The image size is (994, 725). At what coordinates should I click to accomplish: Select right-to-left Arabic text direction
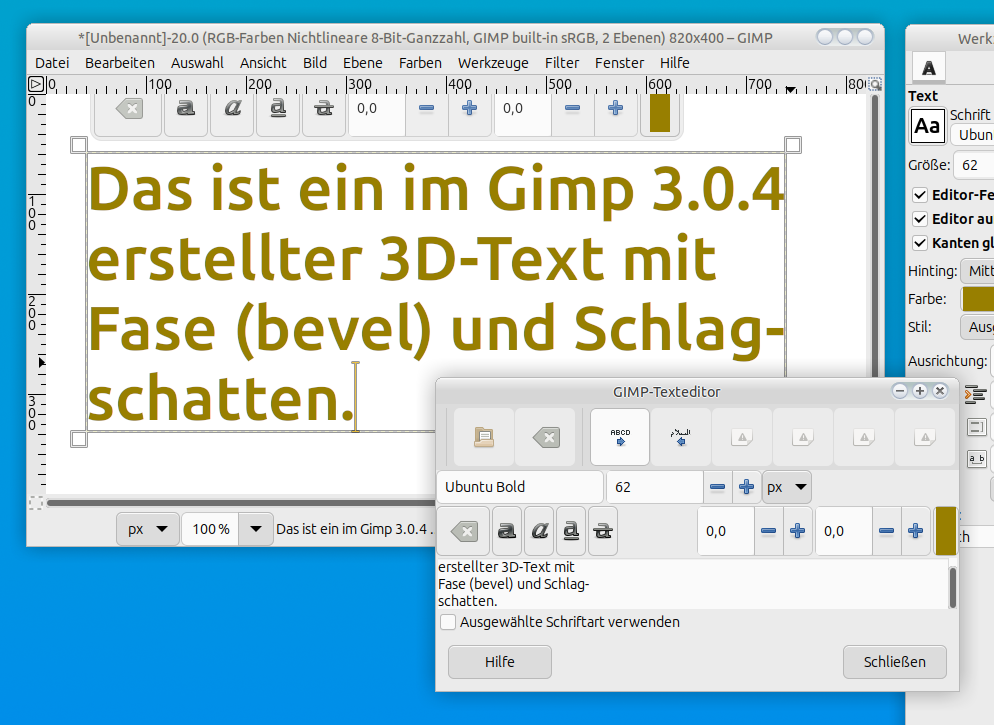(x=681, y=437)
